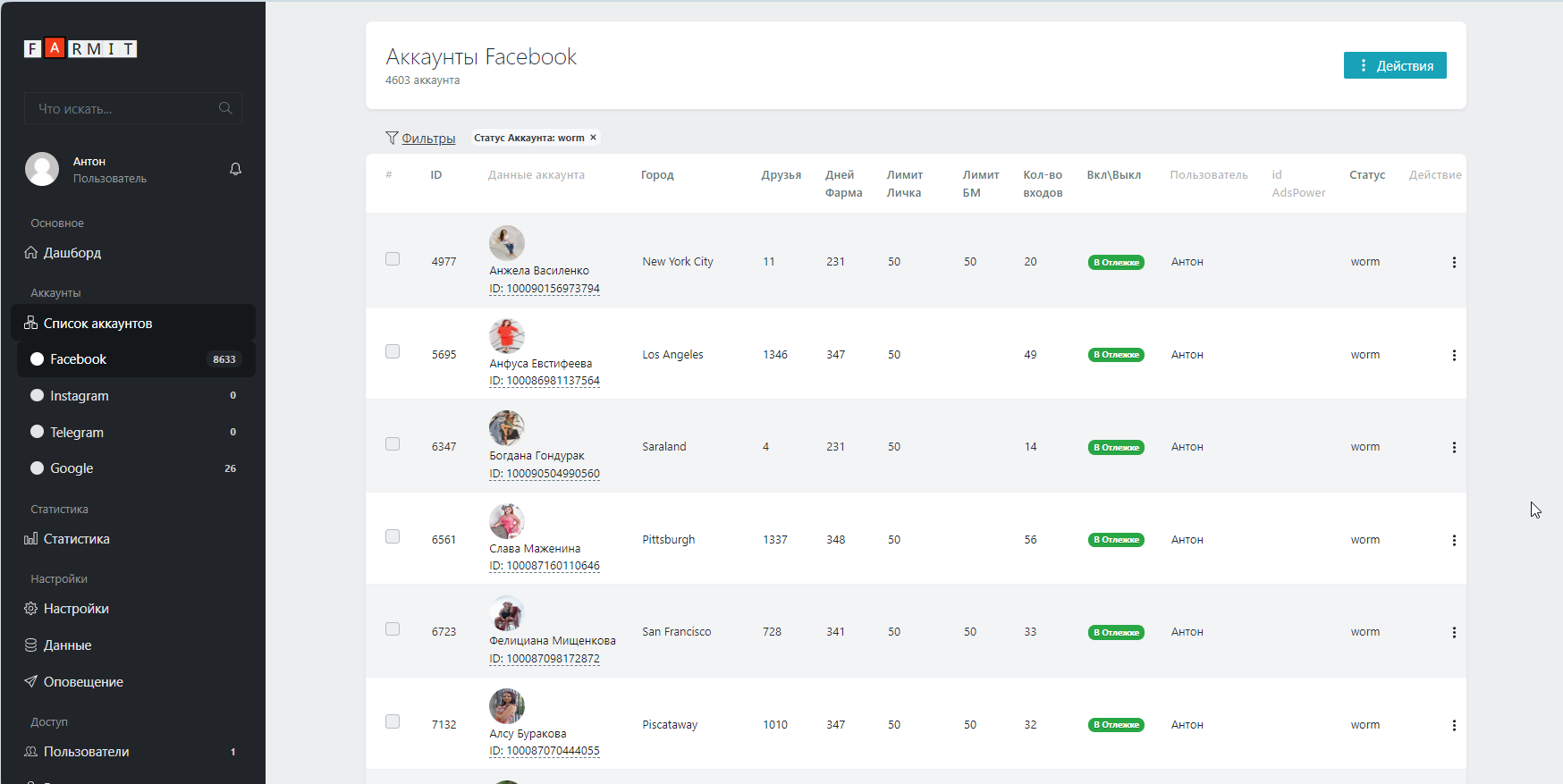Remove the worm status filter tag
The width and height of the screenshot is (1563, 784).
[593, 138]
